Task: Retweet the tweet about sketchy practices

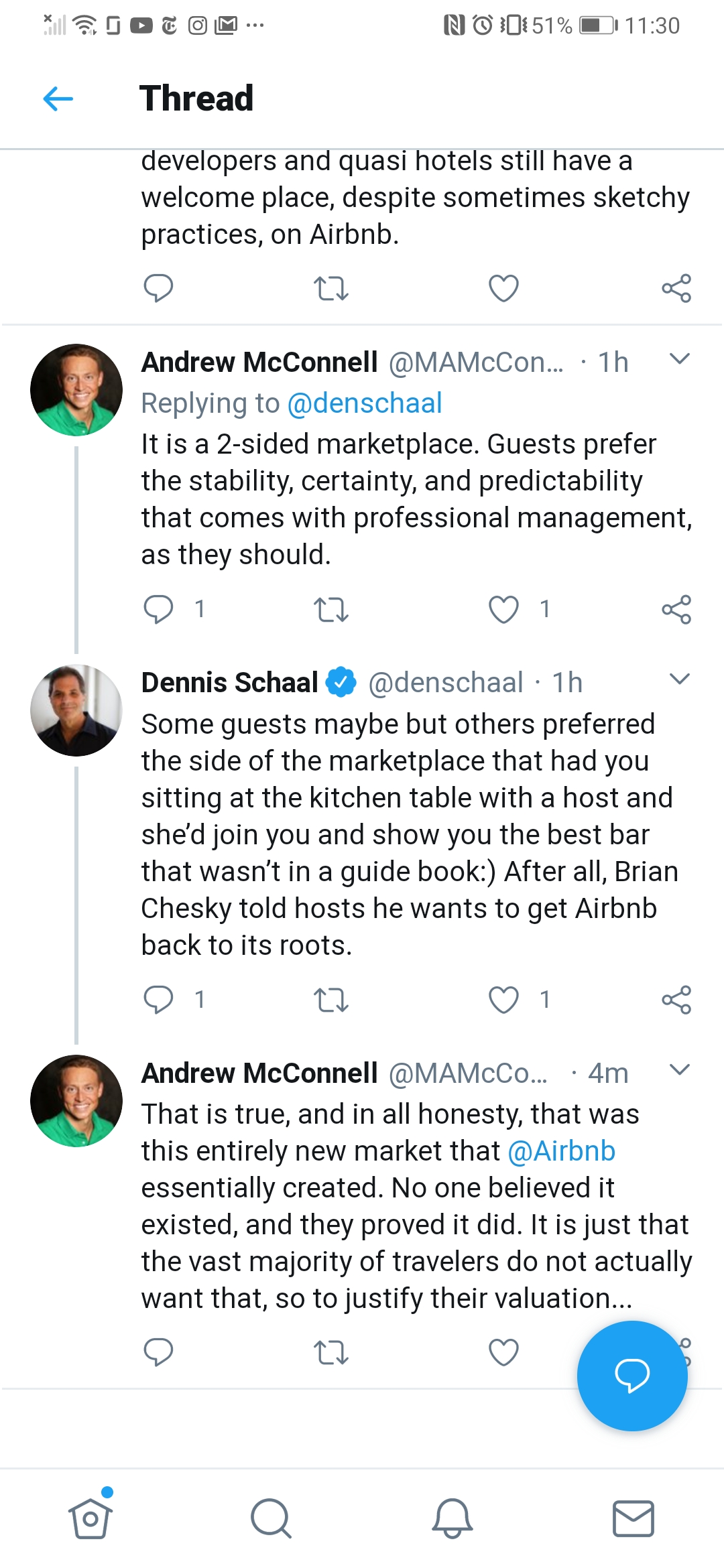Action: 331,288
